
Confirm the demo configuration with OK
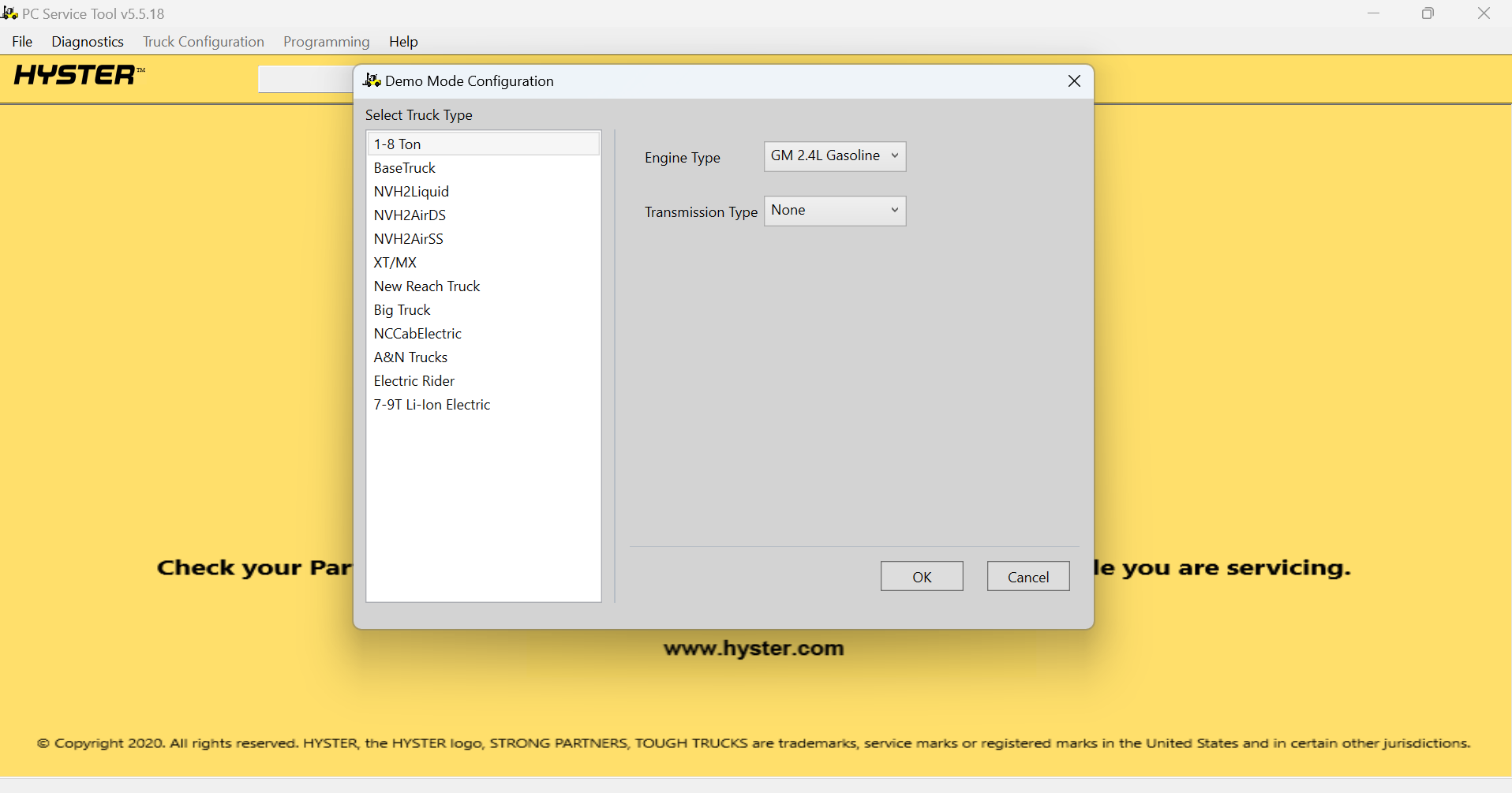(922, 576)
